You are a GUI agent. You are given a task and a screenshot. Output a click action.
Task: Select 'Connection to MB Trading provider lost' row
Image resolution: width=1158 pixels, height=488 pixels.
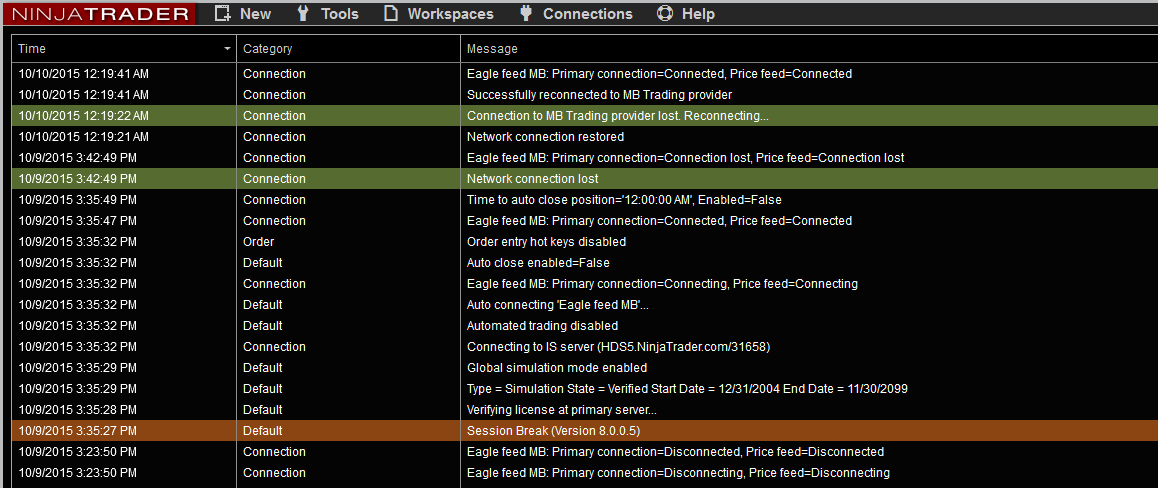pos(585,116)
